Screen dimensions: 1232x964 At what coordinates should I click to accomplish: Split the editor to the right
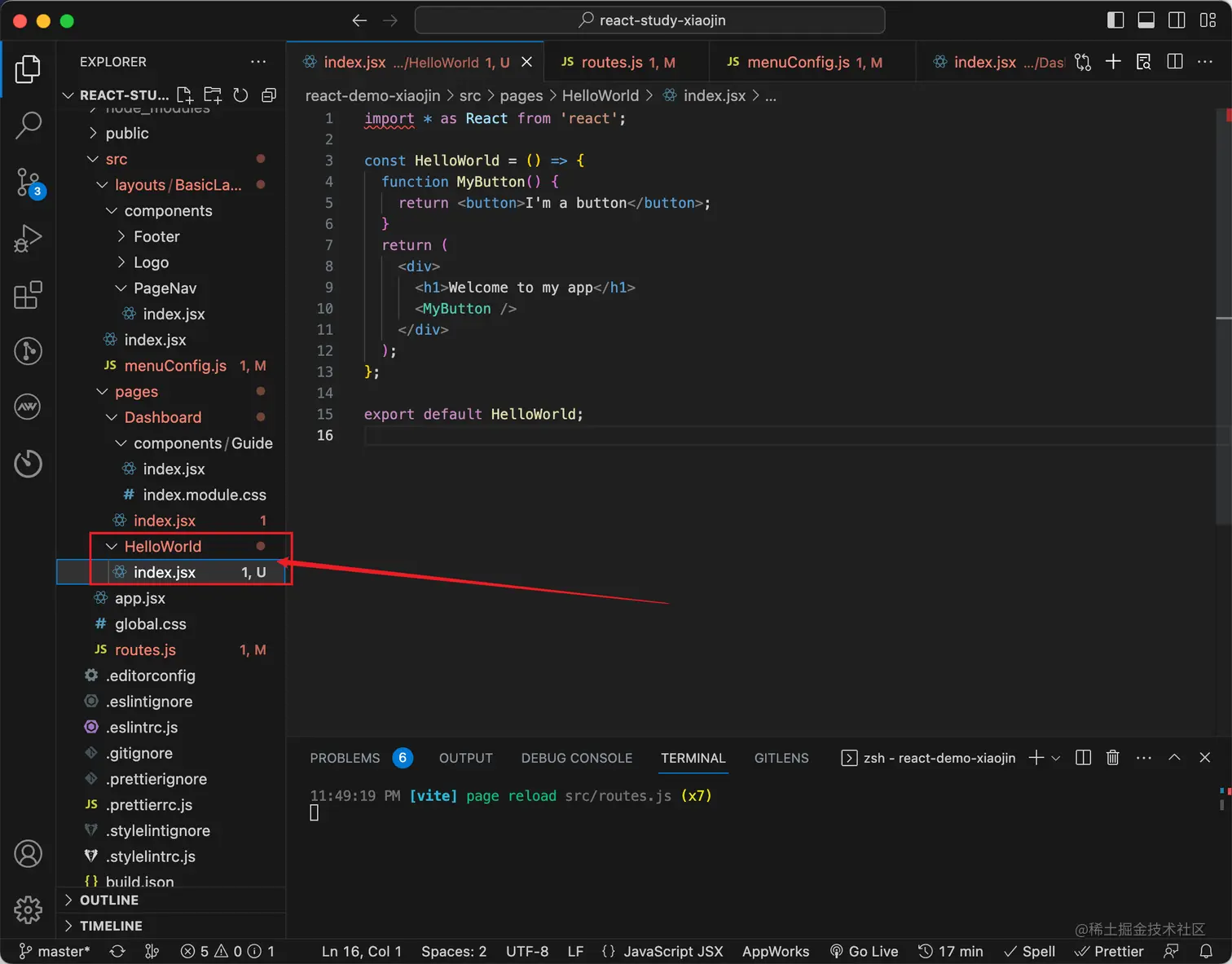tap(1175, 62)
